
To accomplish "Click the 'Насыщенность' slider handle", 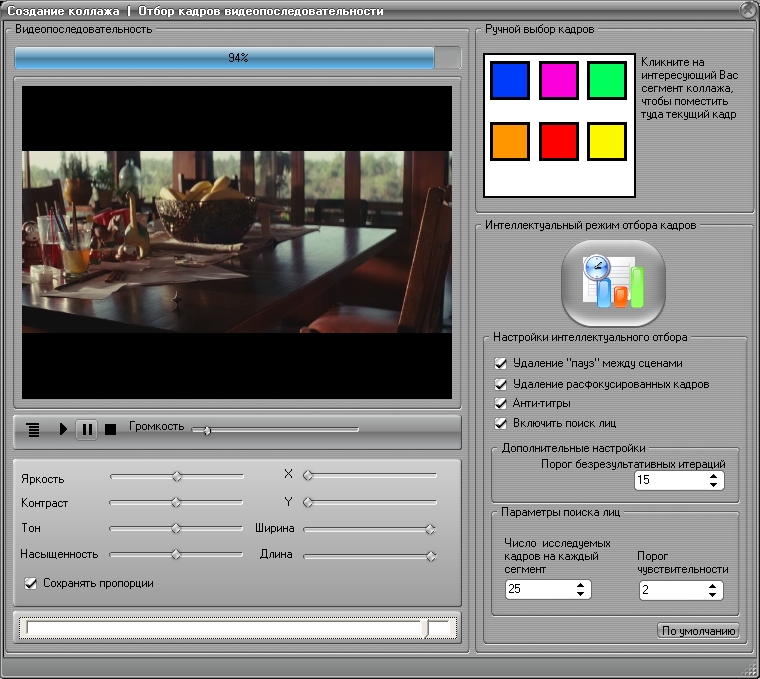I will [176, 554].
